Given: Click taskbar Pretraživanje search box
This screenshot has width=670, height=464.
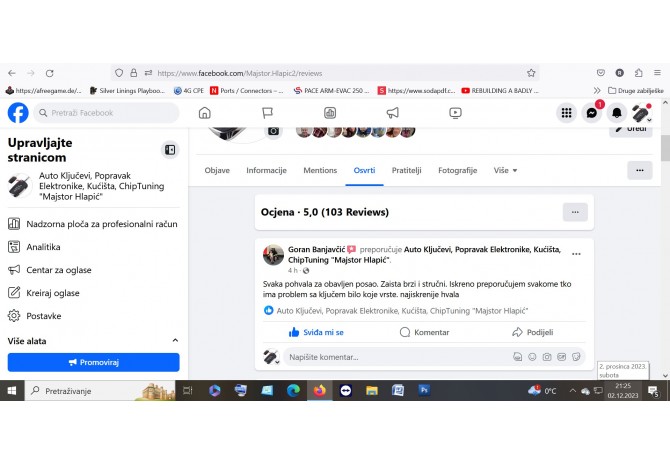Looking at the screenshot, I should tap(100, 391).
